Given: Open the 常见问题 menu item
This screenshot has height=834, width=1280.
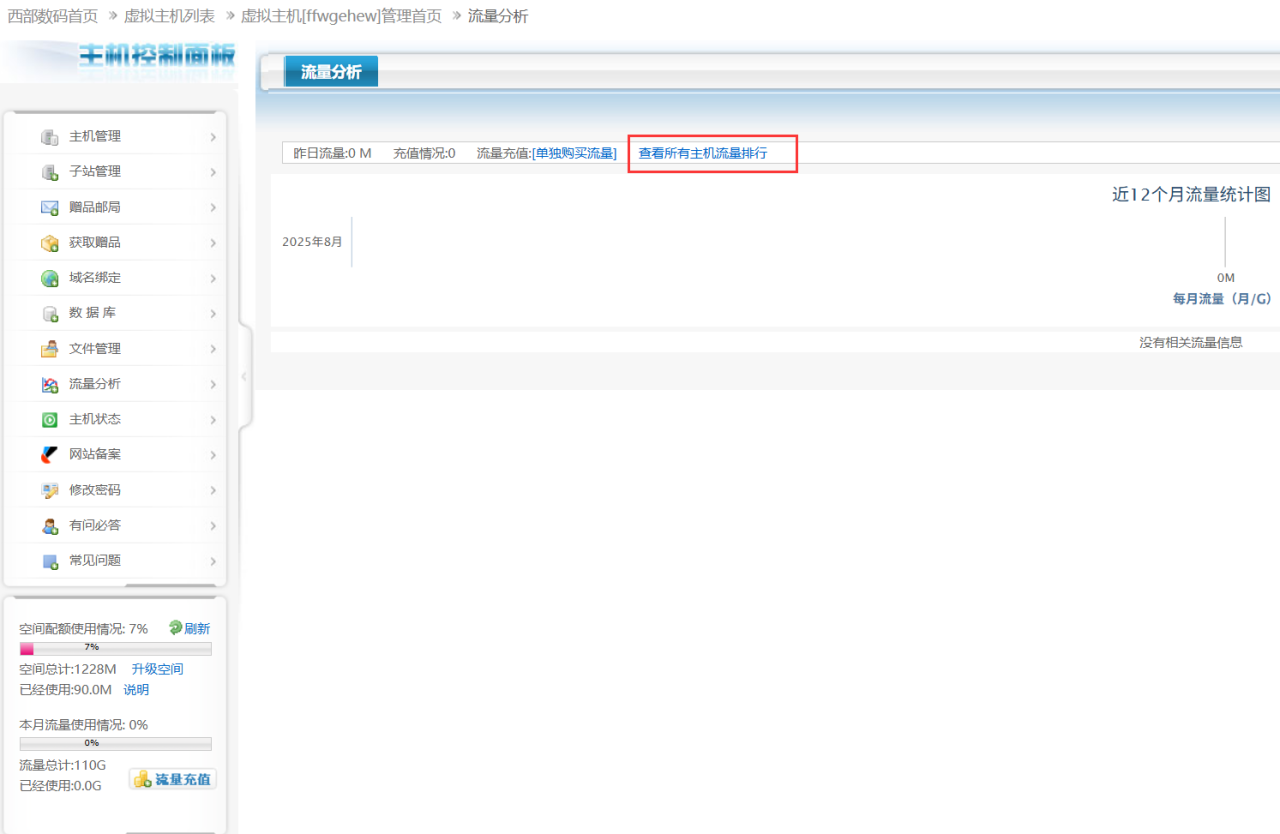Looking at the screenshot, I should 95,560.
